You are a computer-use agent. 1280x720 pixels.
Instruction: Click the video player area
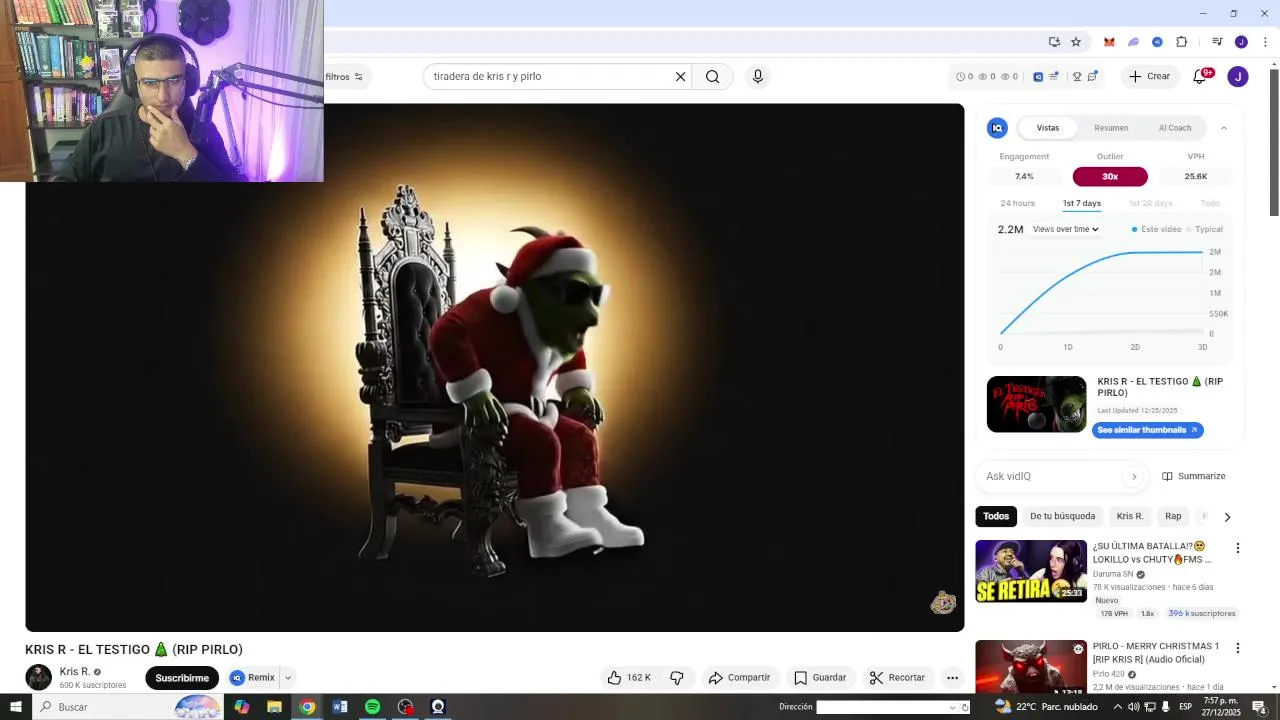pyautogui.click(x=495, y=367)
